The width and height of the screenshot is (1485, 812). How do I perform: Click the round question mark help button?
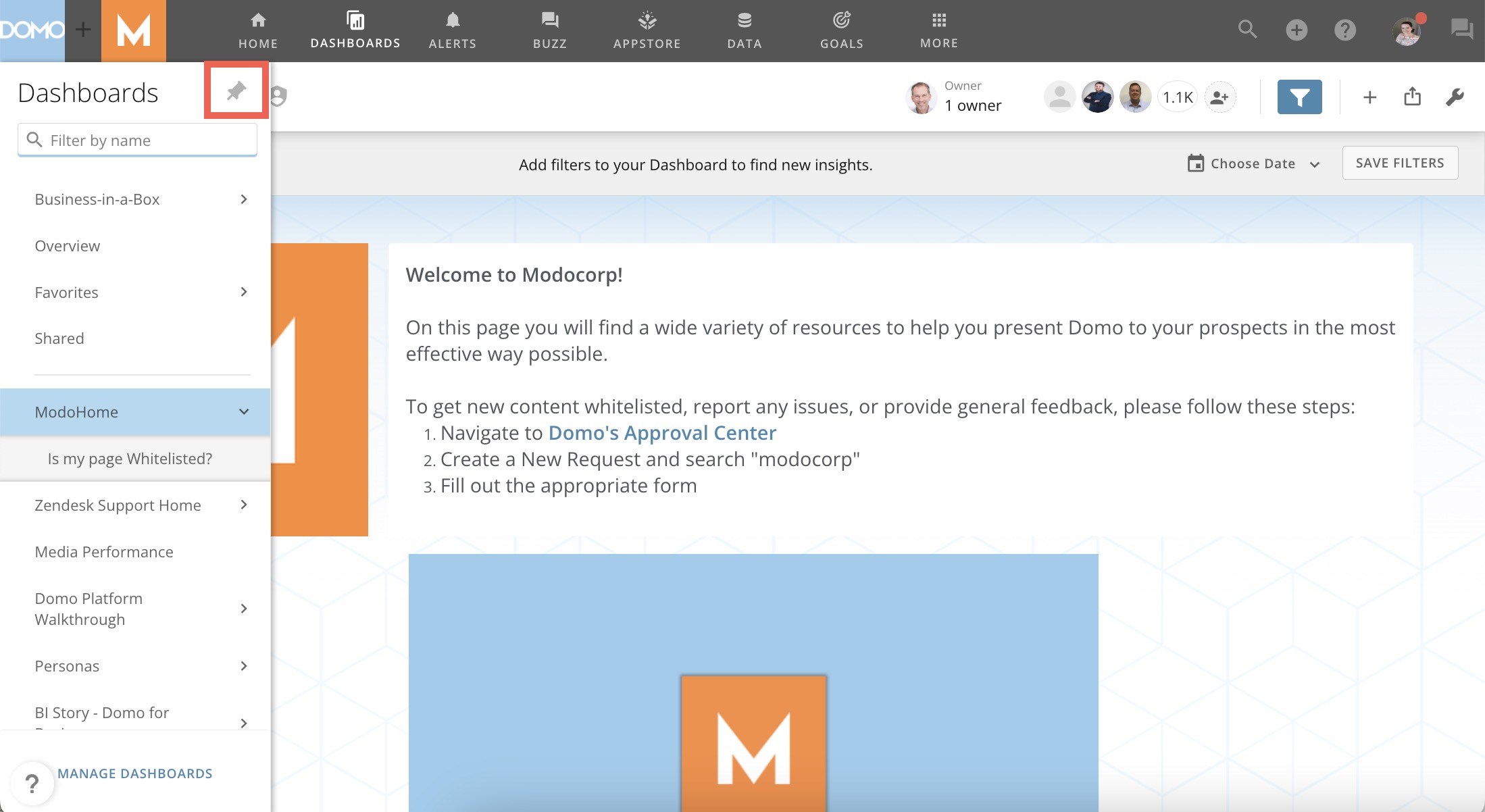point(32,784)
